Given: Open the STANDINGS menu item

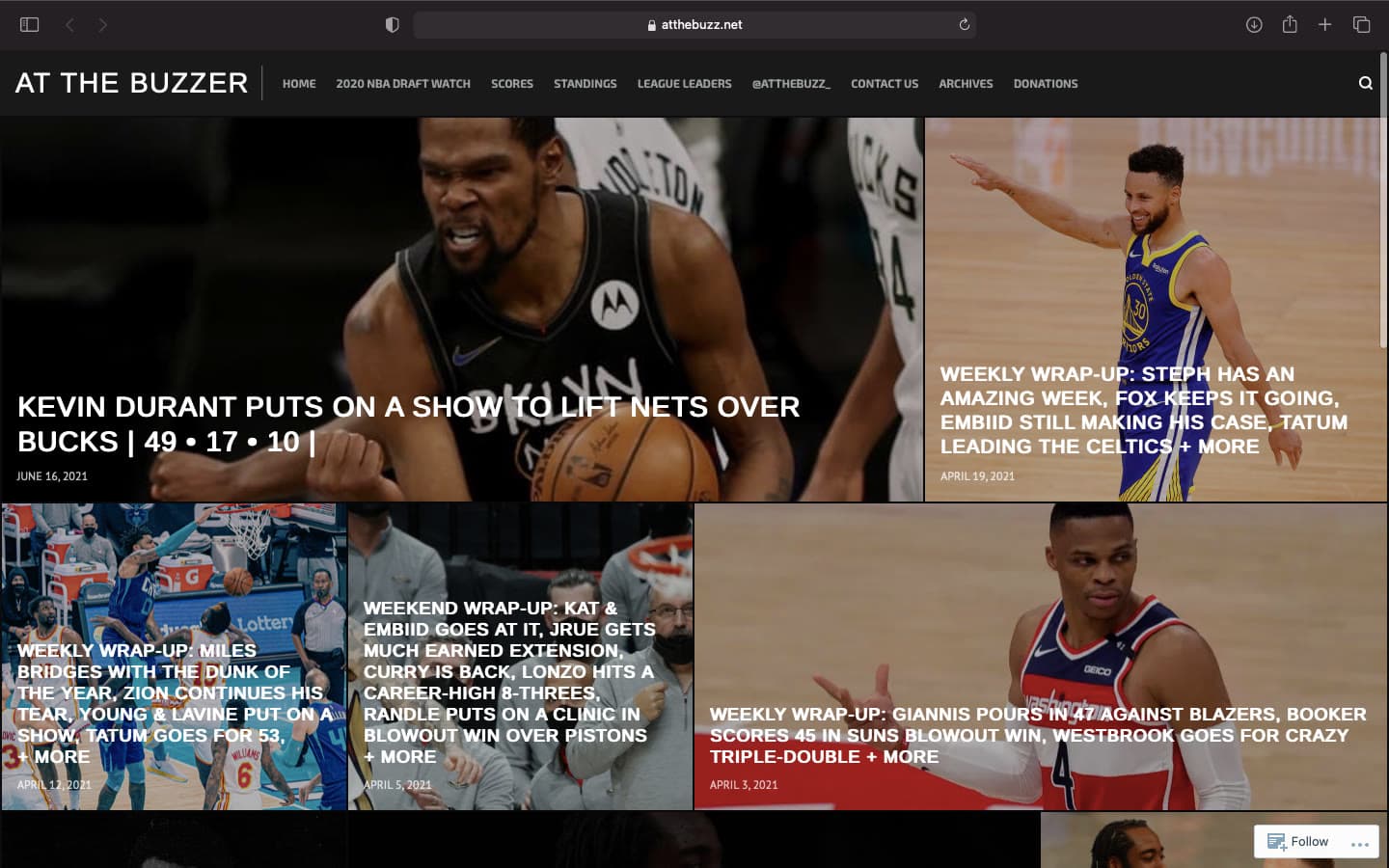Looking at the screenshot, I should click(586, 84).
